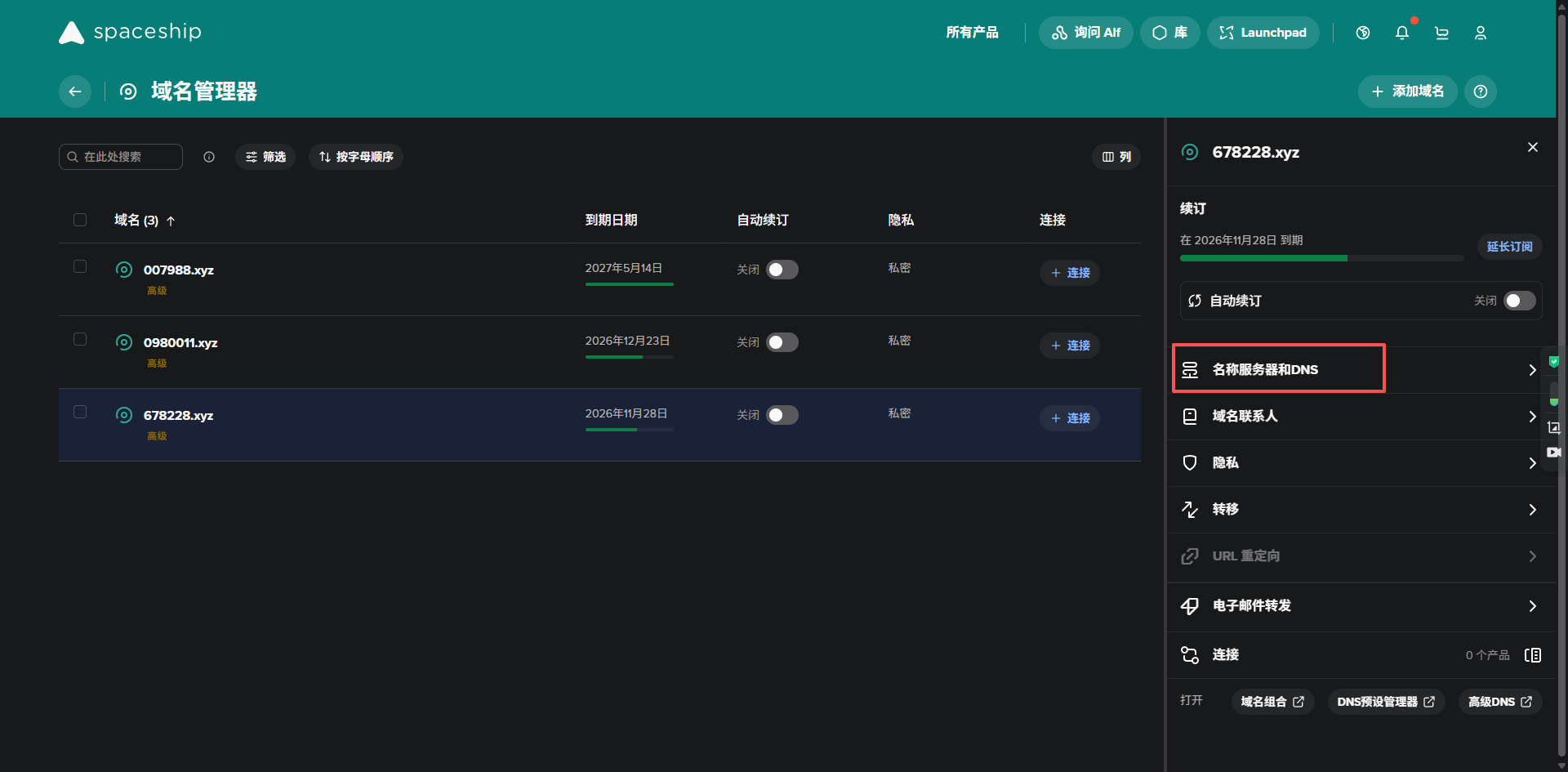Screen dimensions: 1568x772
Task: Click the page vertical scrollbar
Action: (1562, 386)
